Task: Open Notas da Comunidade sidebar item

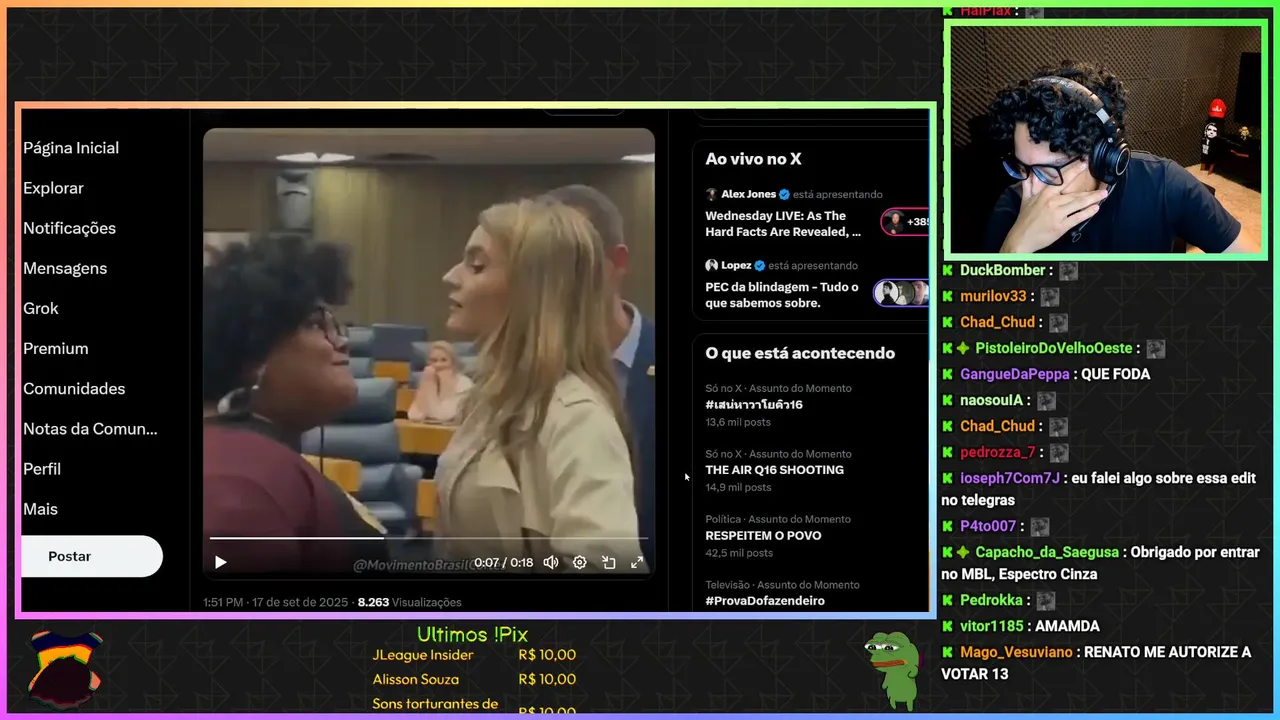Action: coord(90,429)
